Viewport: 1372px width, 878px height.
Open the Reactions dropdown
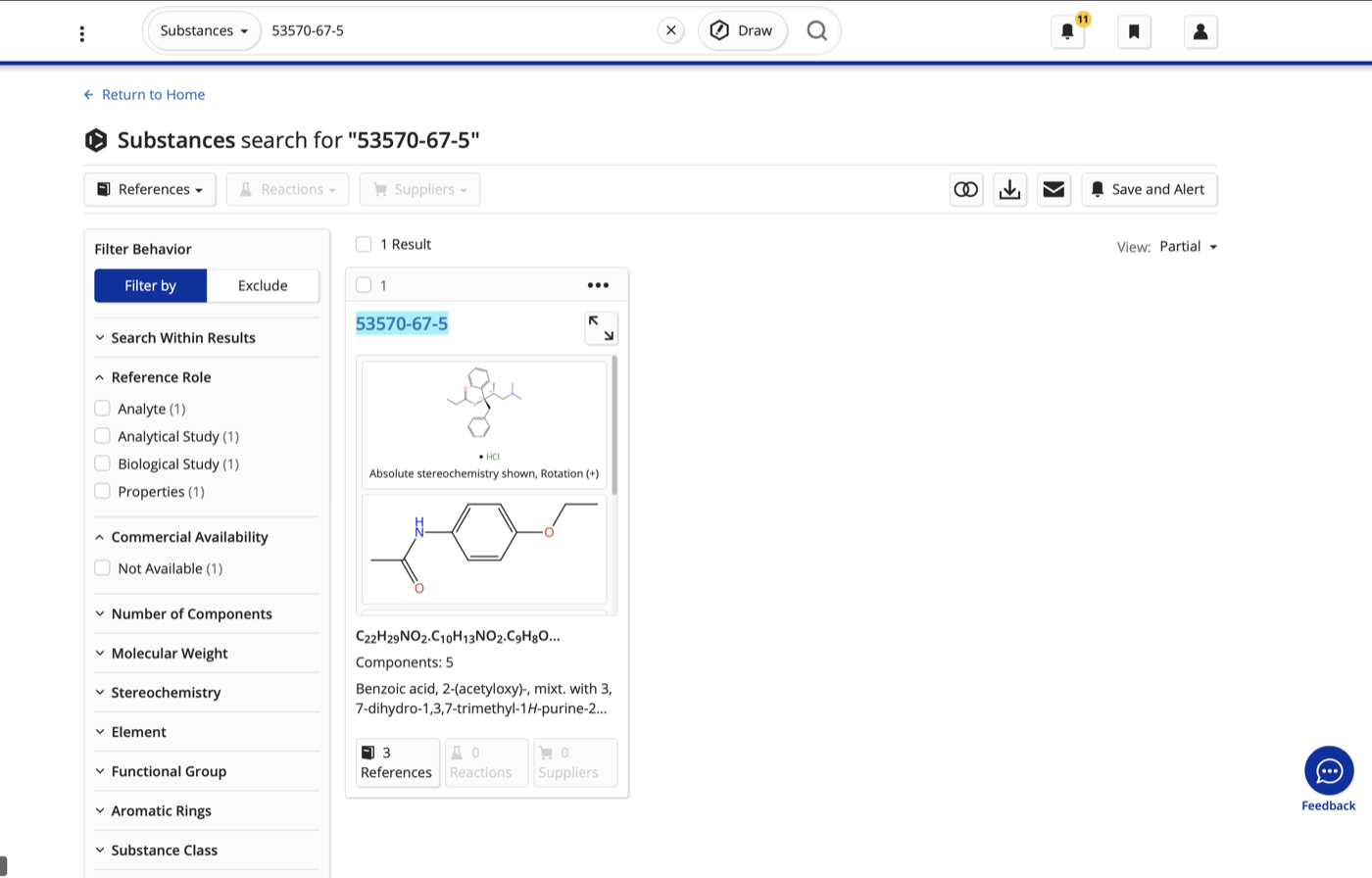[x=287, y=189]
